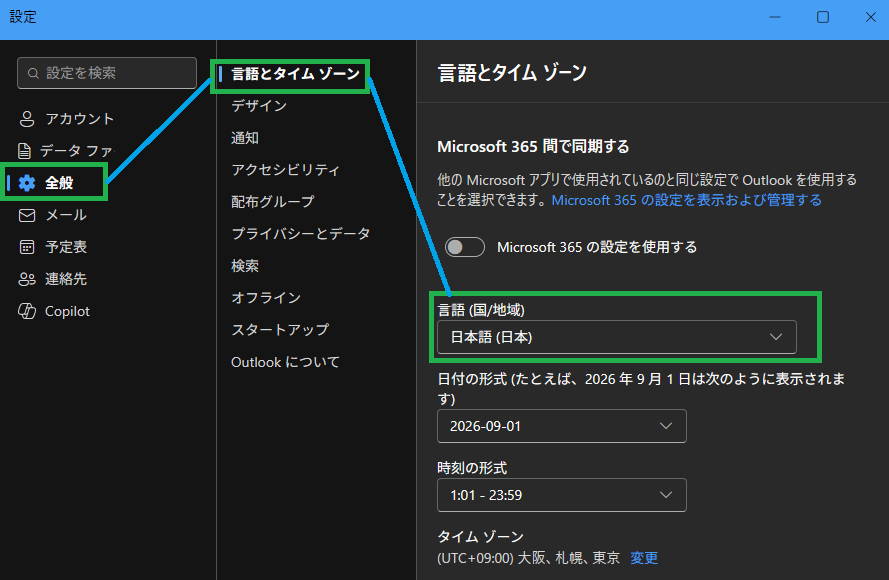889x580 pixels.
Task: Minimize the 設定 window
Action: (x=774, y=18)
